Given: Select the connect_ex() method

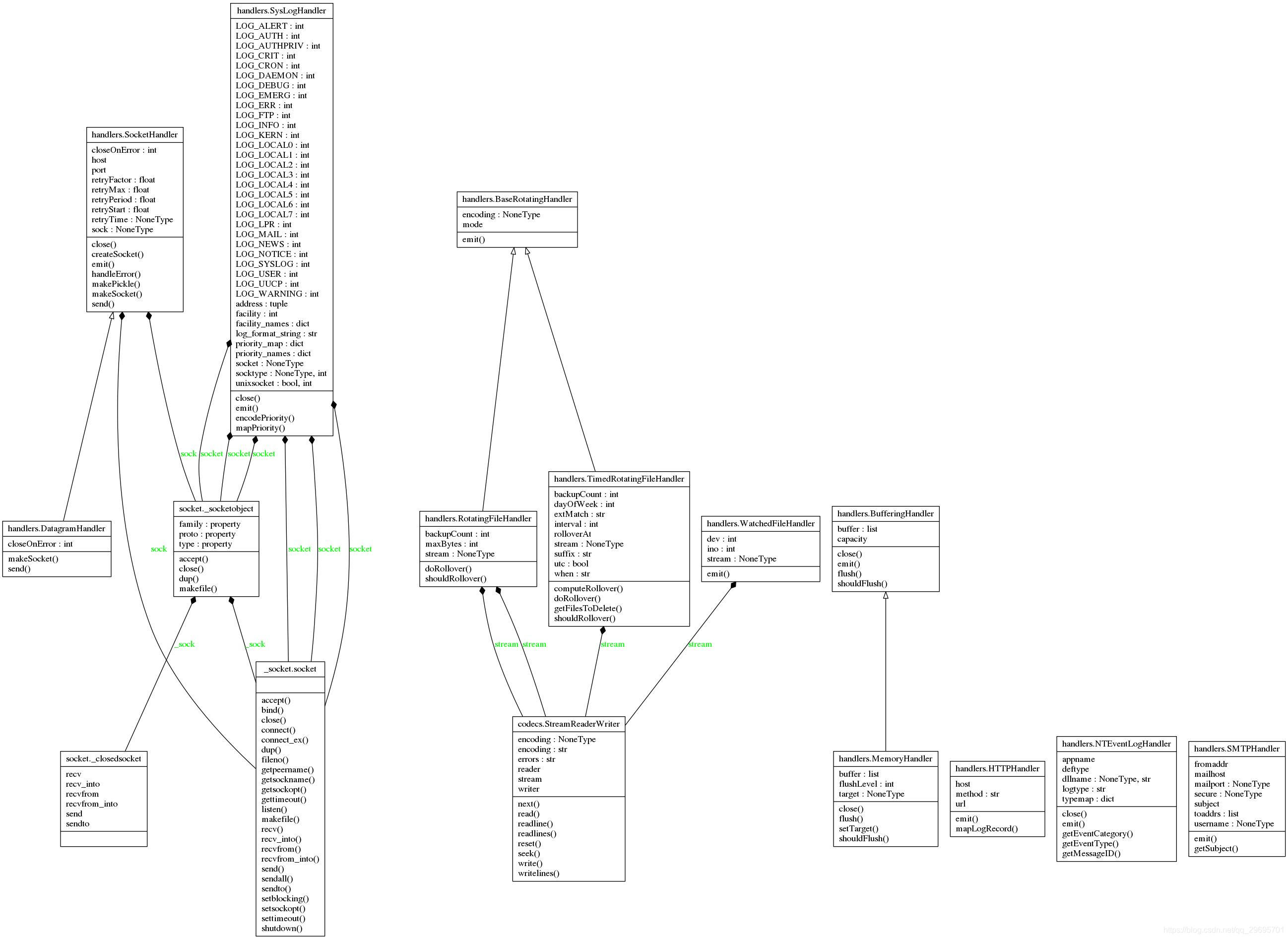Looking at the screenshot, I should point(285,740).
